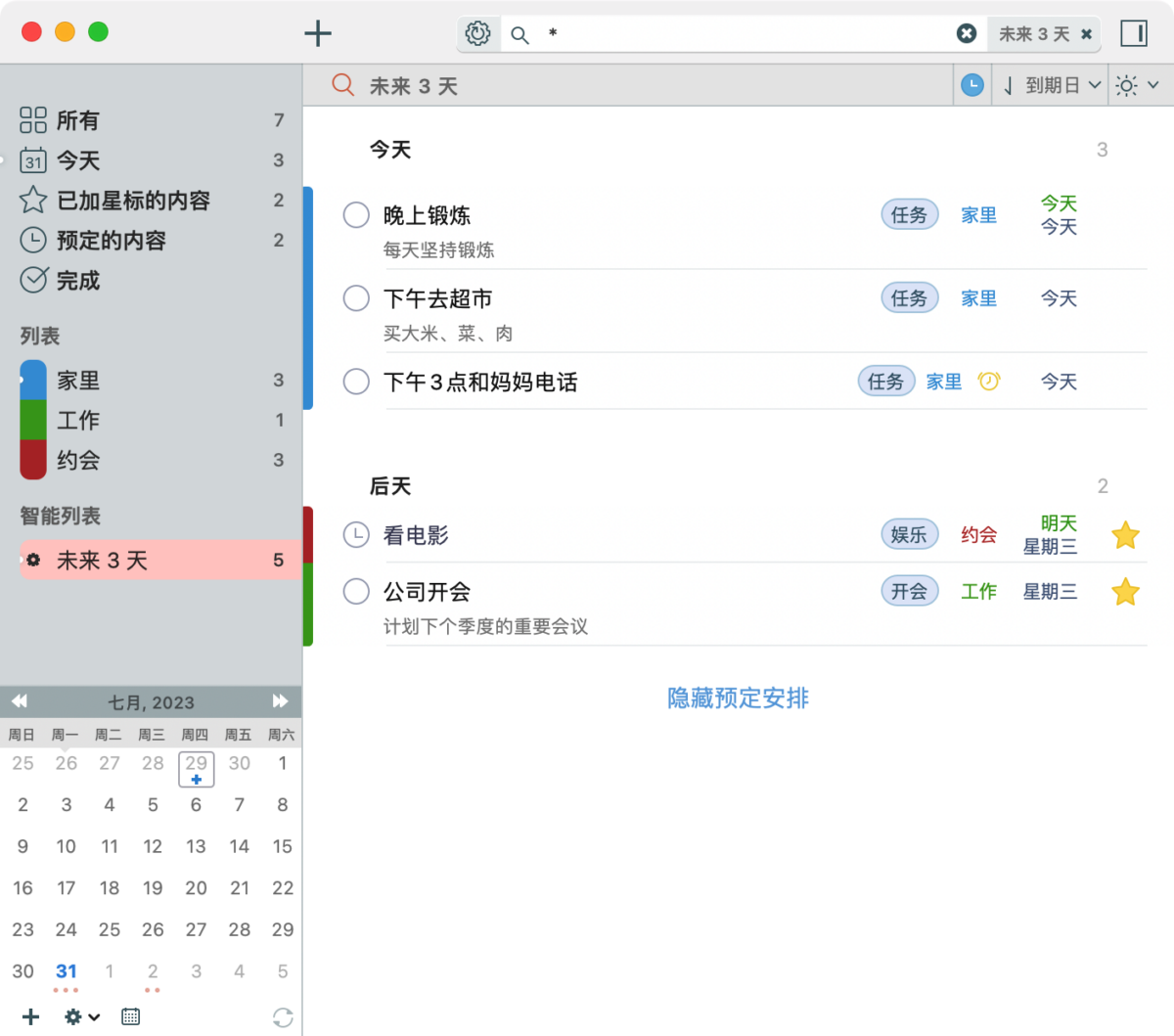This screenshot has height=1036, width=1174.
Task: Click the 七月, 2023 calendar title
Action: (151, 702)
